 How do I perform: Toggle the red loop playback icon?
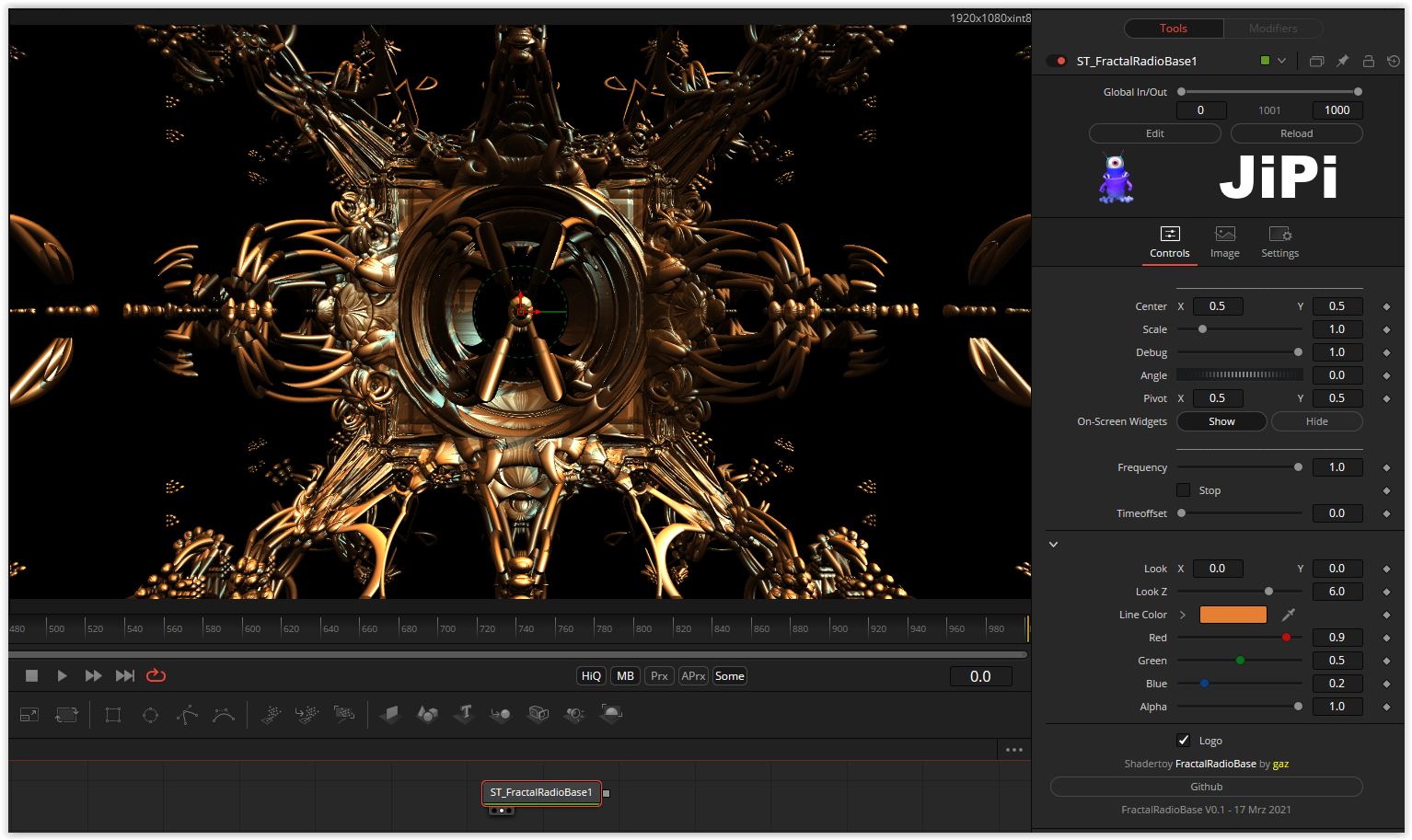156,675
